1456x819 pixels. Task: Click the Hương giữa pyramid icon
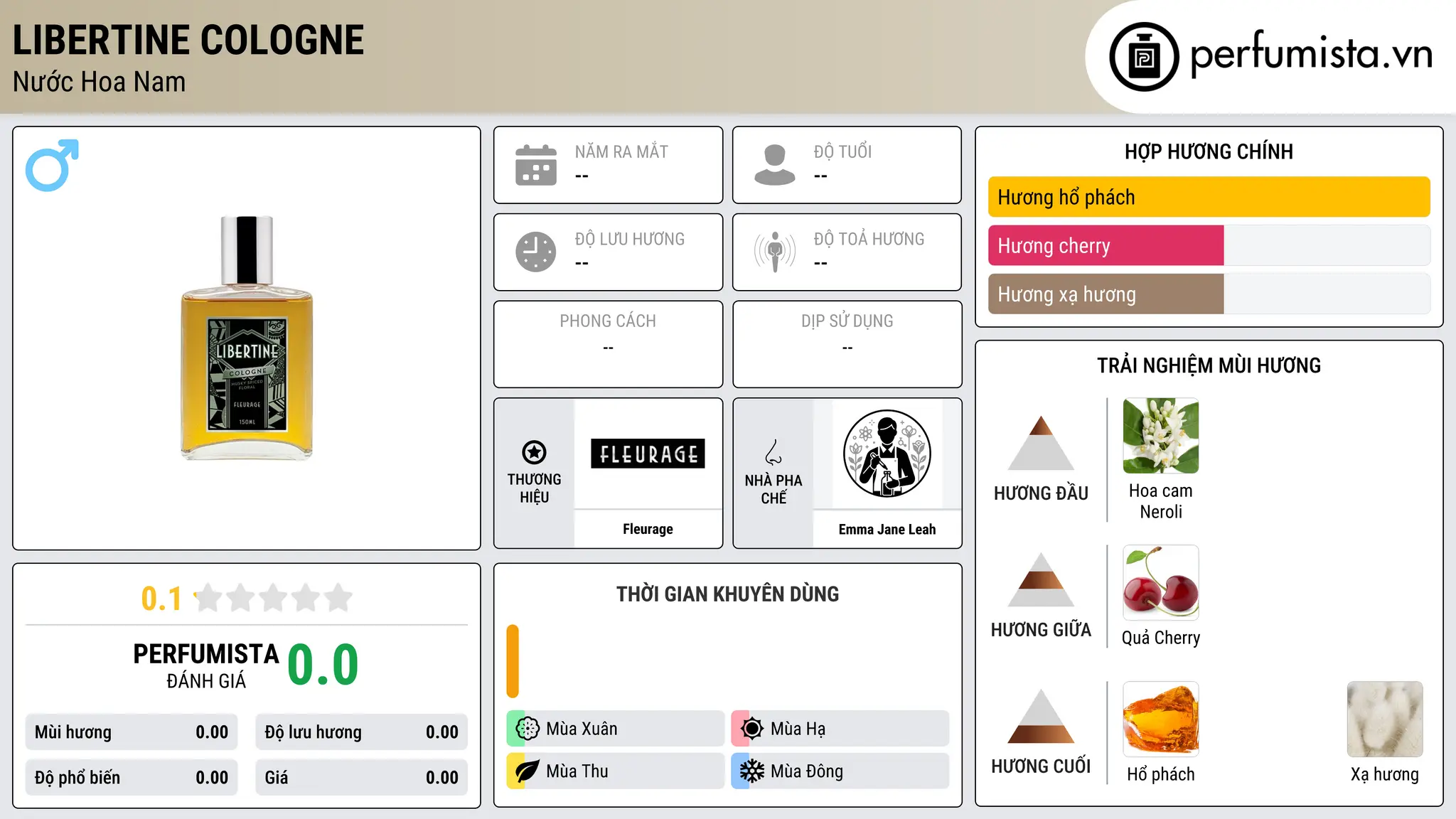[x=1041, y=579]
